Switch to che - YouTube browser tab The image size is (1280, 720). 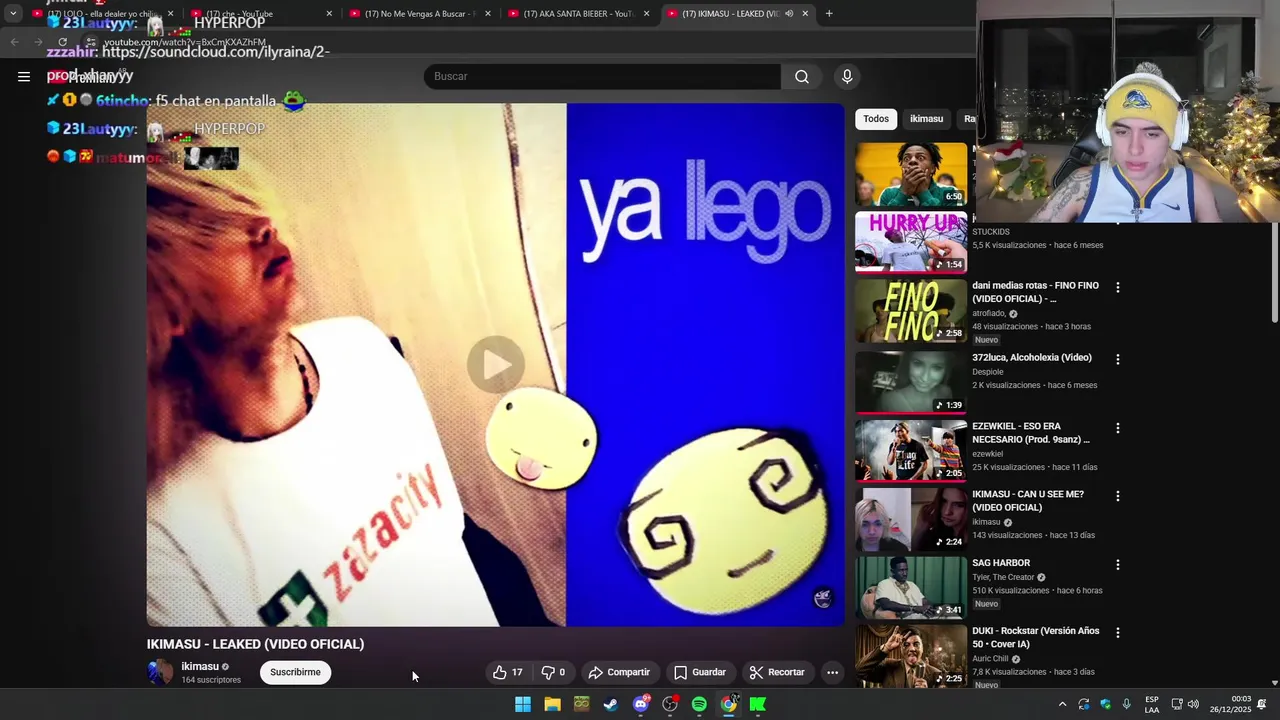(x=260, y=13)
